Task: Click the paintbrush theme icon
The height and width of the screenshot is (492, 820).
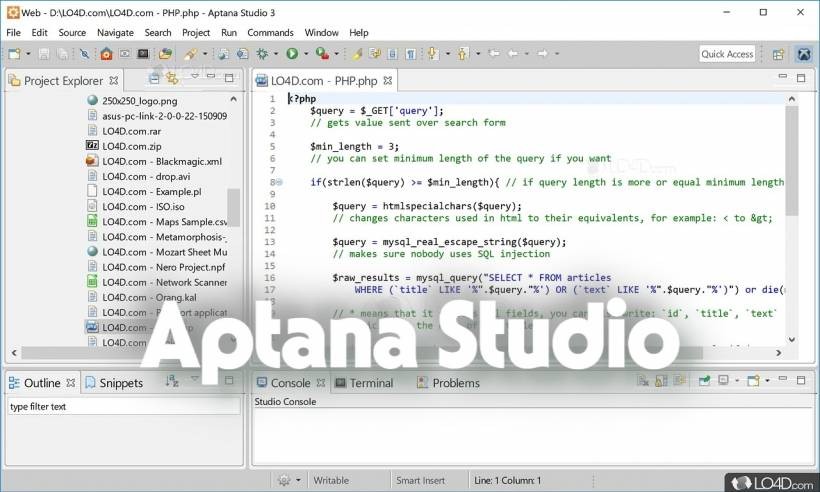Action: point(190,54)
